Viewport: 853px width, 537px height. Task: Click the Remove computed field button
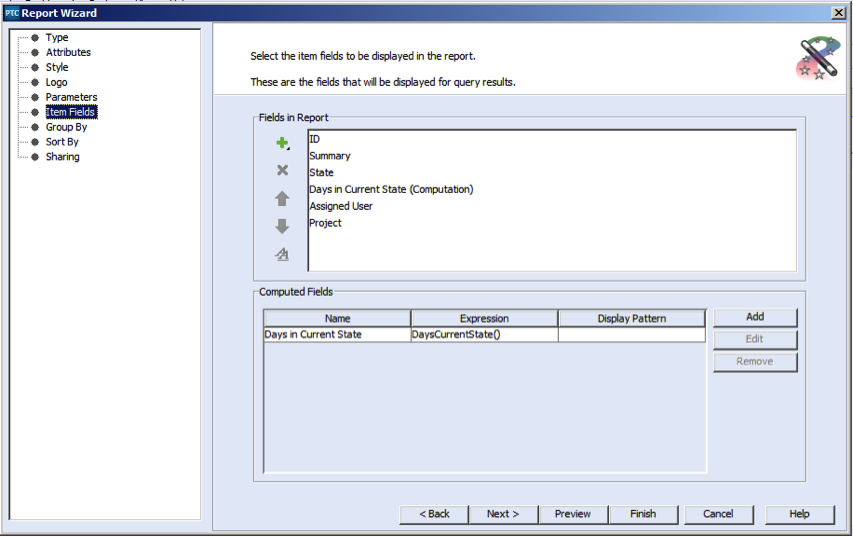755,362
